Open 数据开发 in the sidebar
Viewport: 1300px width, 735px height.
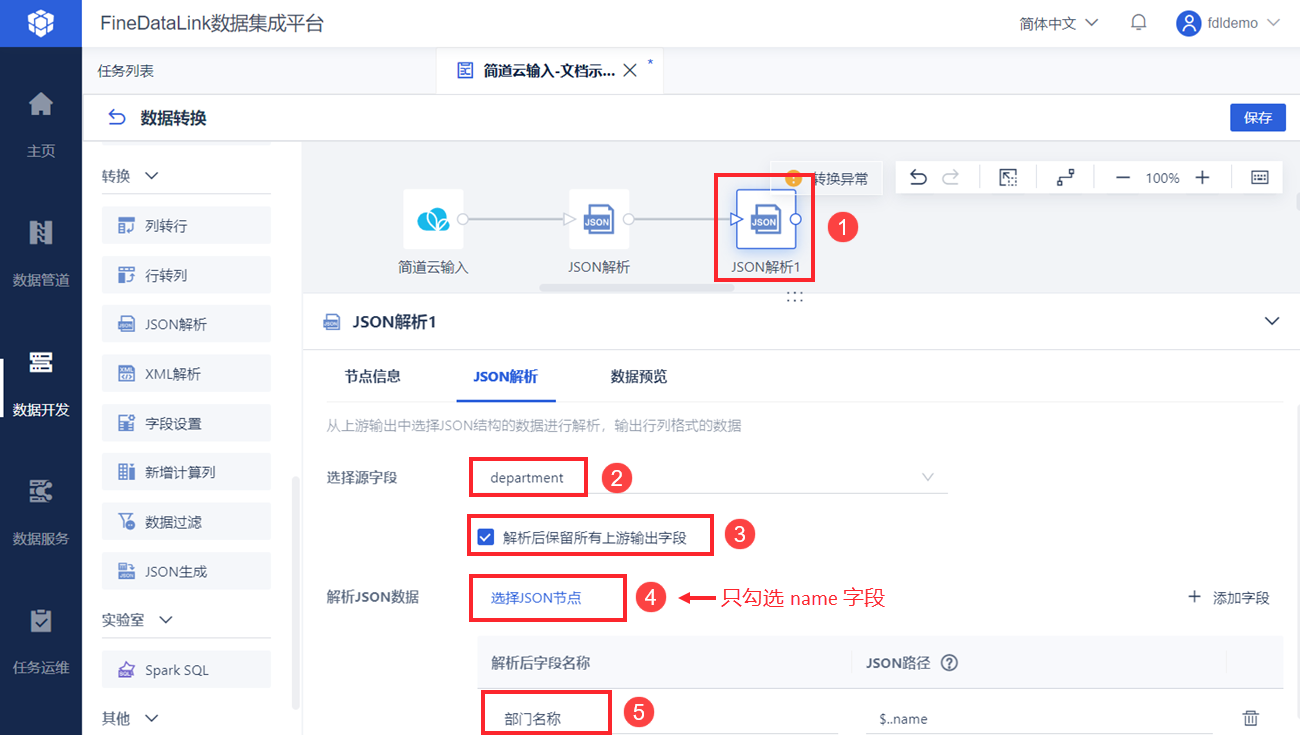pyautogui.click(x=41, y=382)
